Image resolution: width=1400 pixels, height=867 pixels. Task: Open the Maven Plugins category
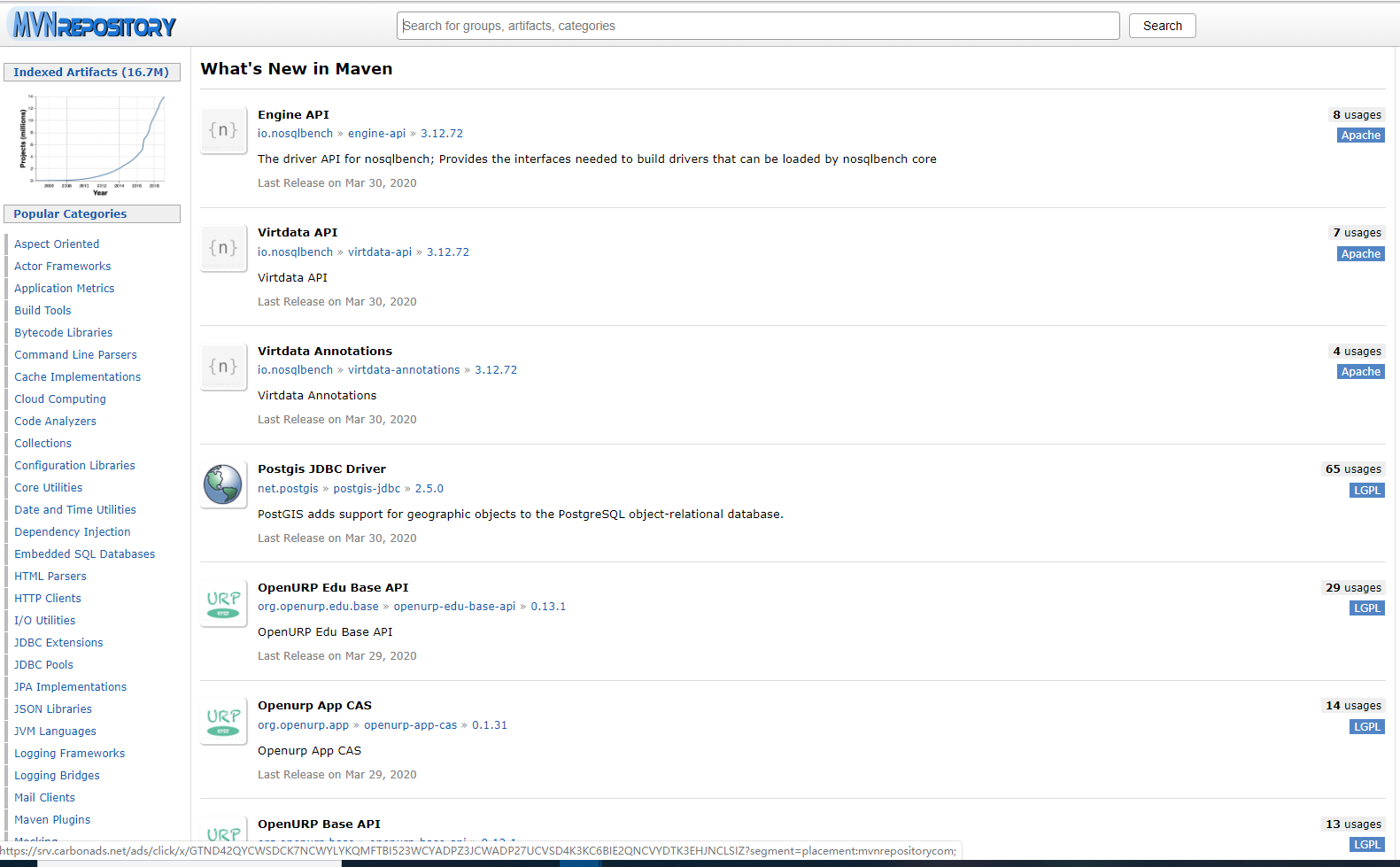52,820
